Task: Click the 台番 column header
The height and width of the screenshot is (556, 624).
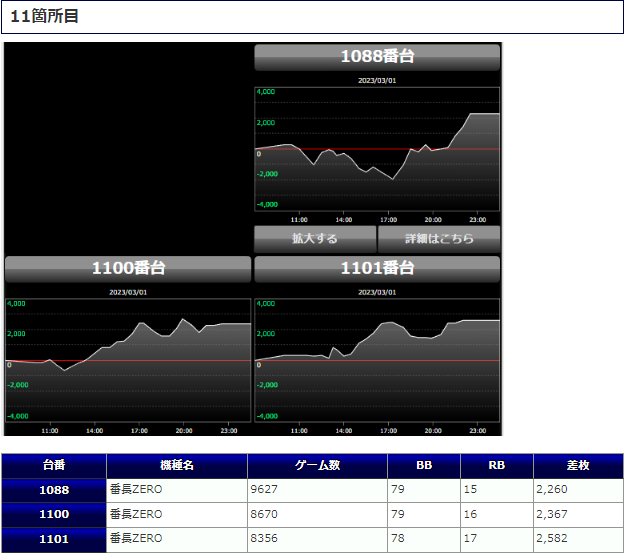Action: point(54,466)
